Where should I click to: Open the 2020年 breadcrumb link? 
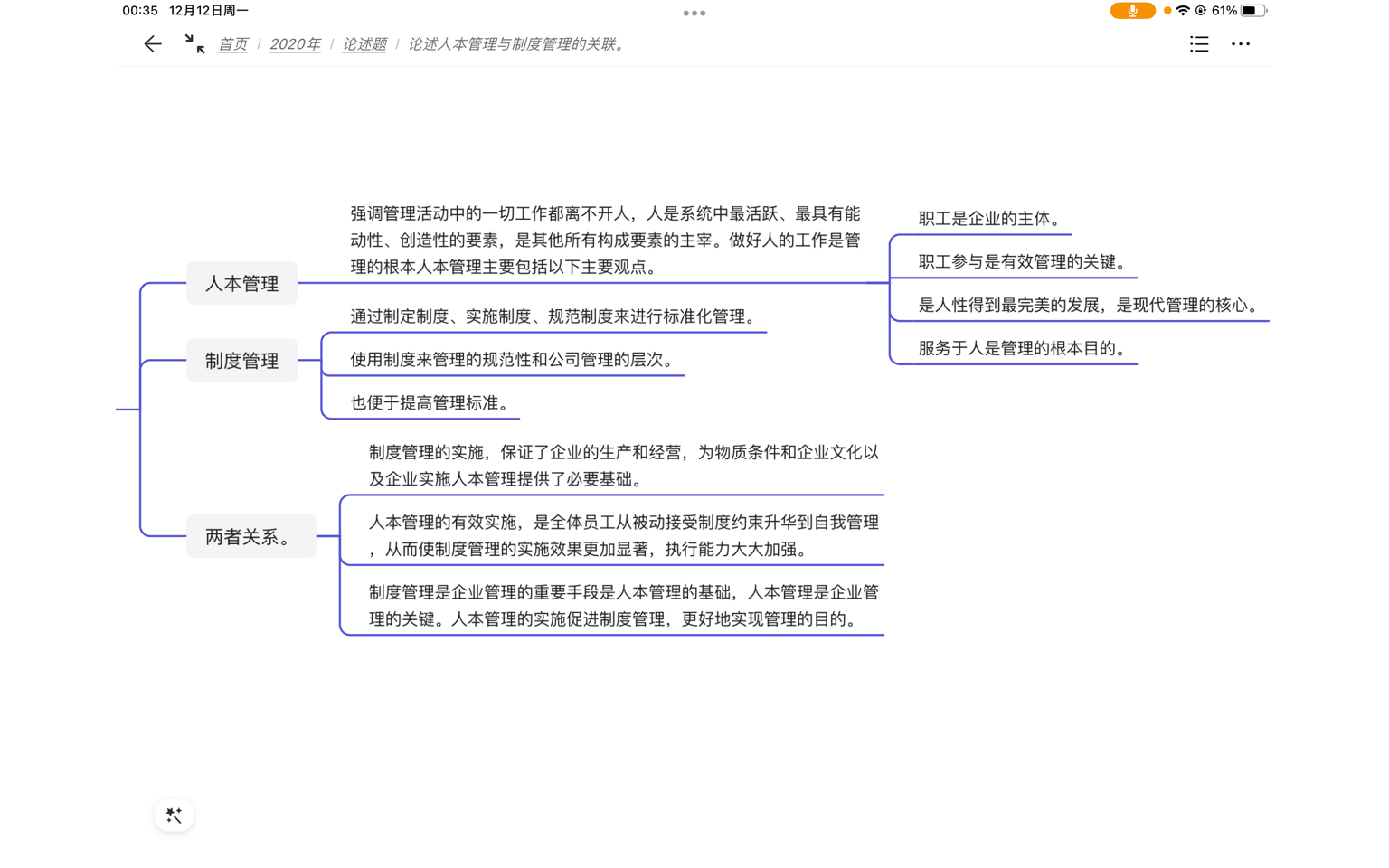[x=295, y=43]
